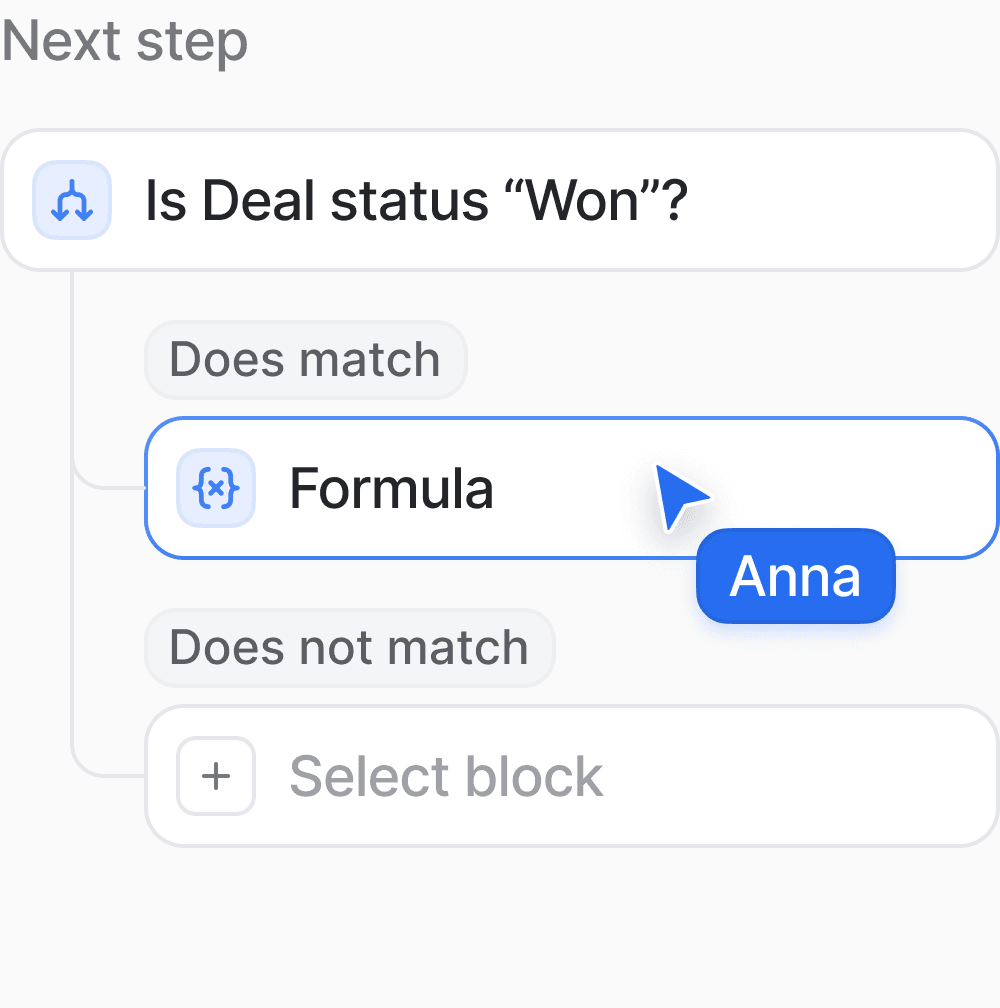Click the word Won in the condition title
This screenshot has height=1008, width=1000.
point(584,201)
